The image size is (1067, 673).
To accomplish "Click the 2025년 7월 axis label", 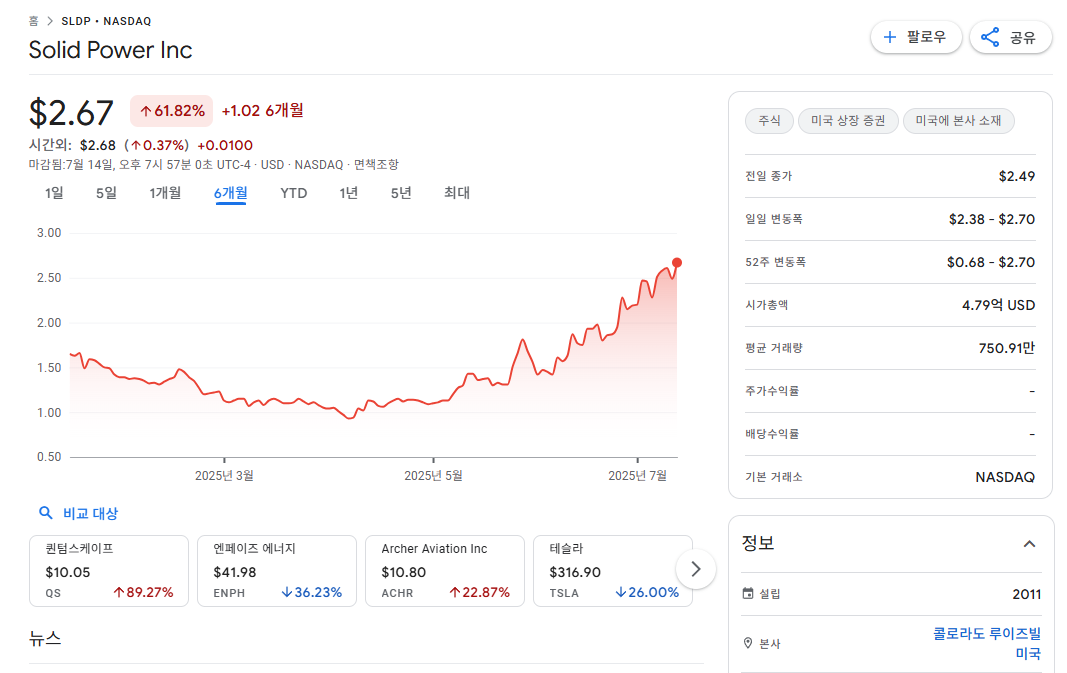I will pos(638,476).
